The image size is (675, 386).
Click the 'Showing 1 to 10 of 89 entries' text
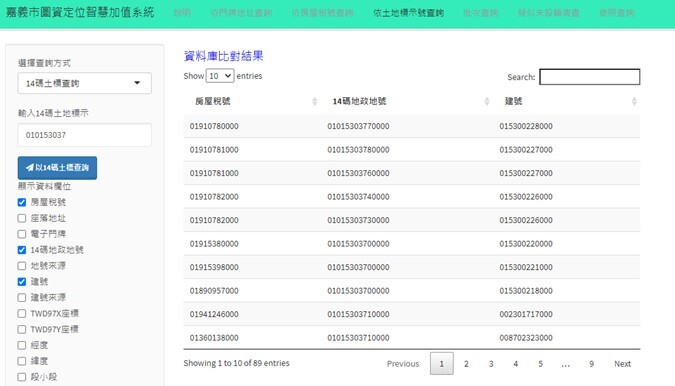pyautogui.click(x=236, y=363)
